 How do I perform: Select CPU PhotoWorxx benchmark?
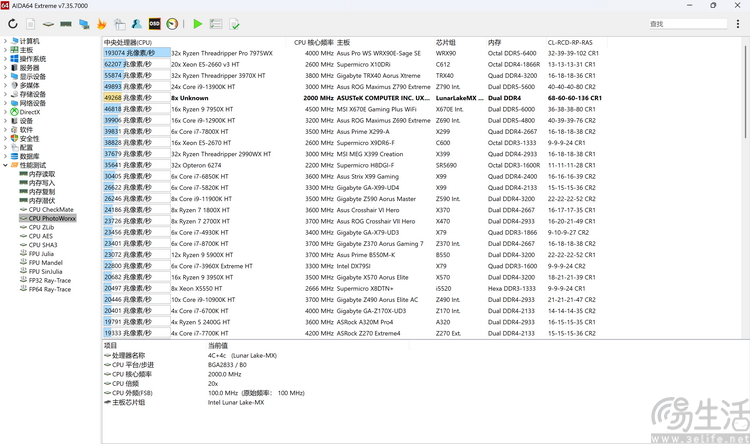52,218
